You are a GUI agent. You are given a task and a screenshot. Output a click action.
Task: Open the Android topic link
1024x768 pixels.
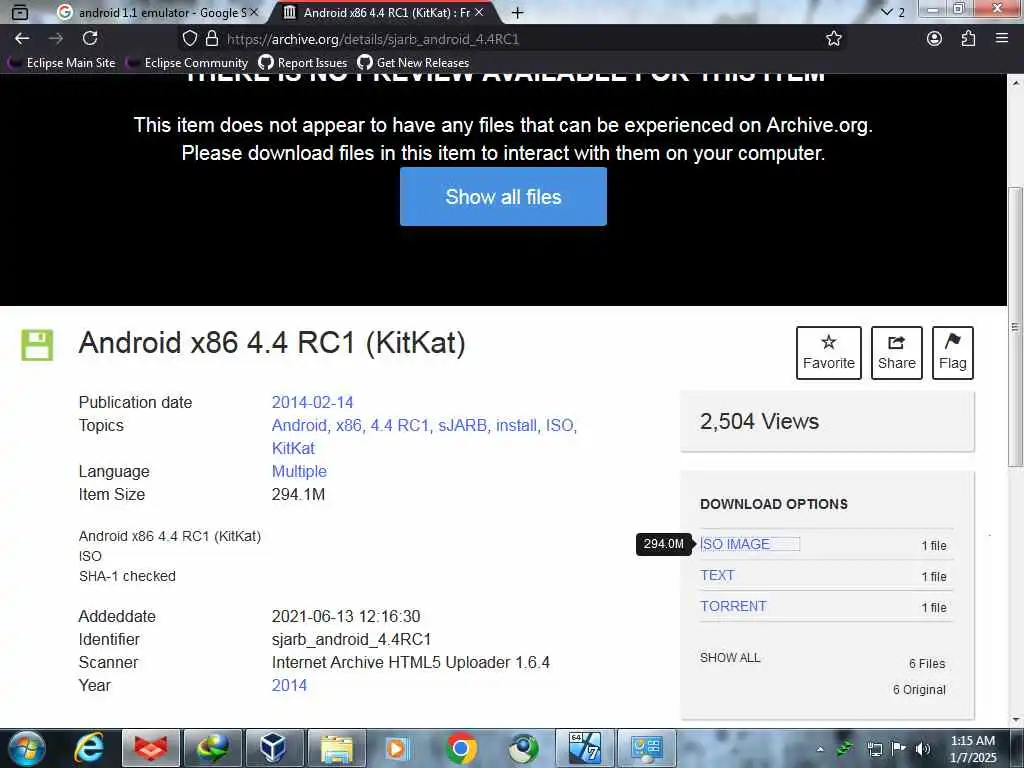(299, 425)
